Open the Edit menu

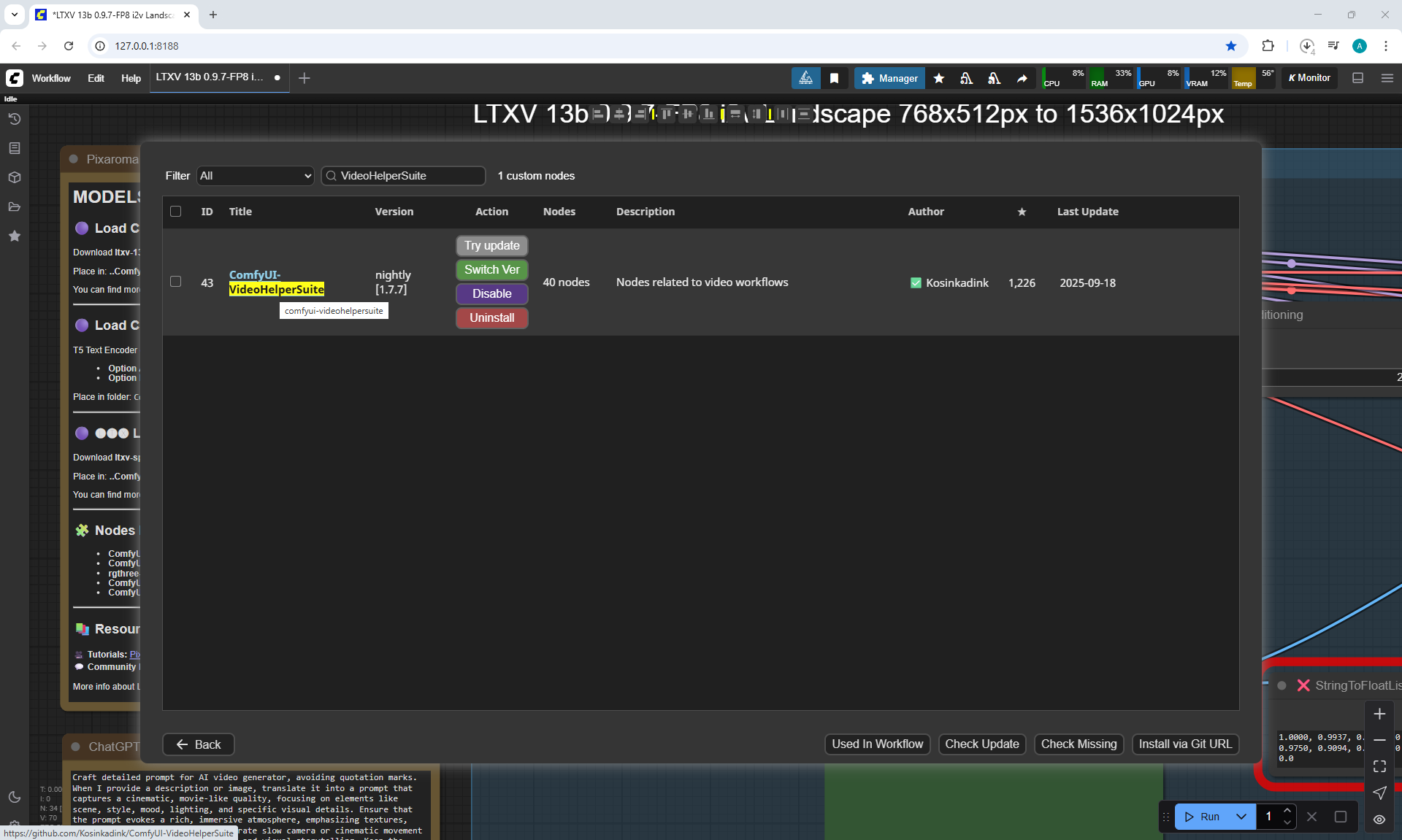pyautogui.click(x=96, y=78)
